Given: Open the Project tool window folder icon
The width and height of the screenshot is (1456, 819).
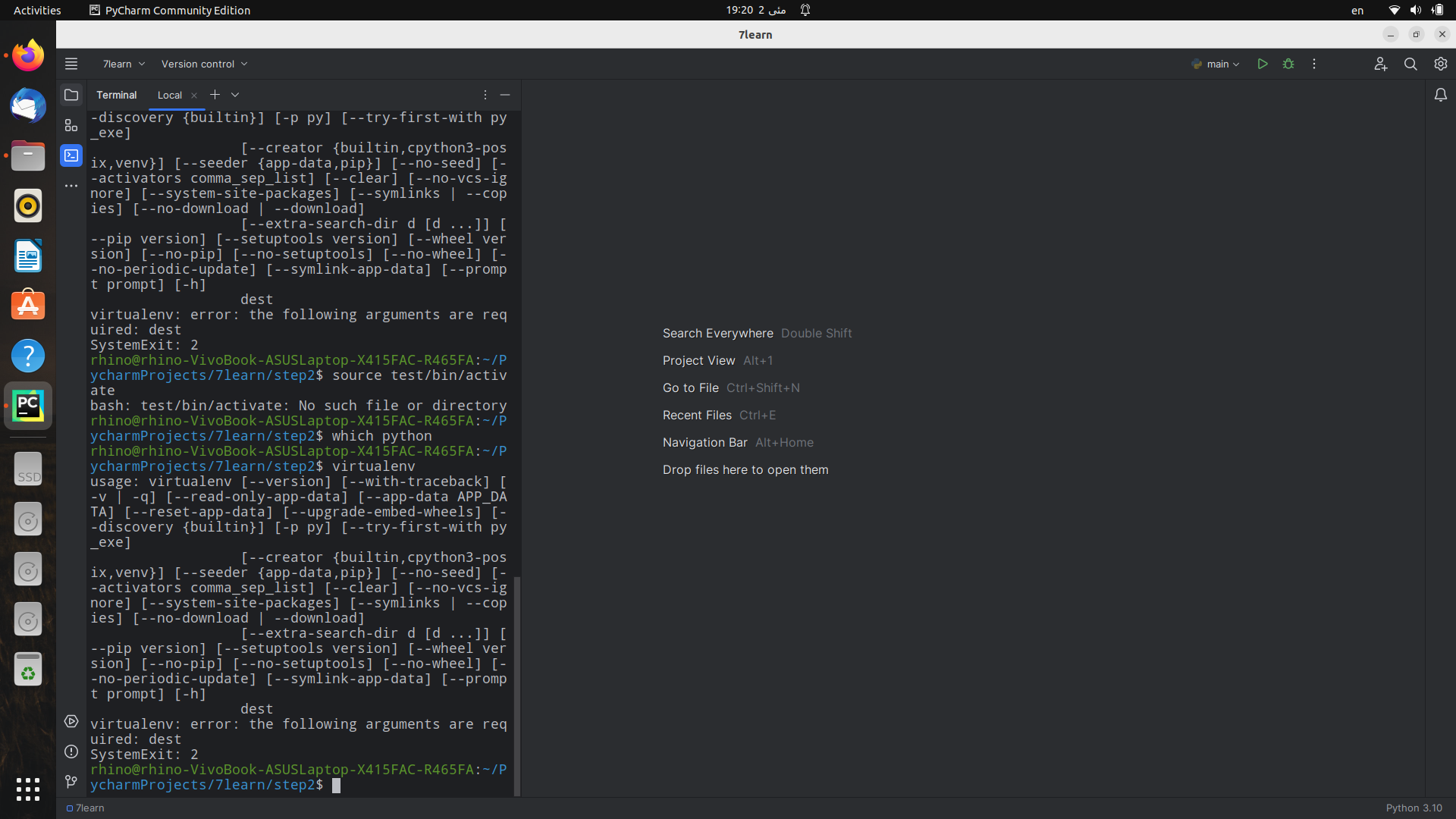Looking at the screenshot, I should (x=71, y=95).
